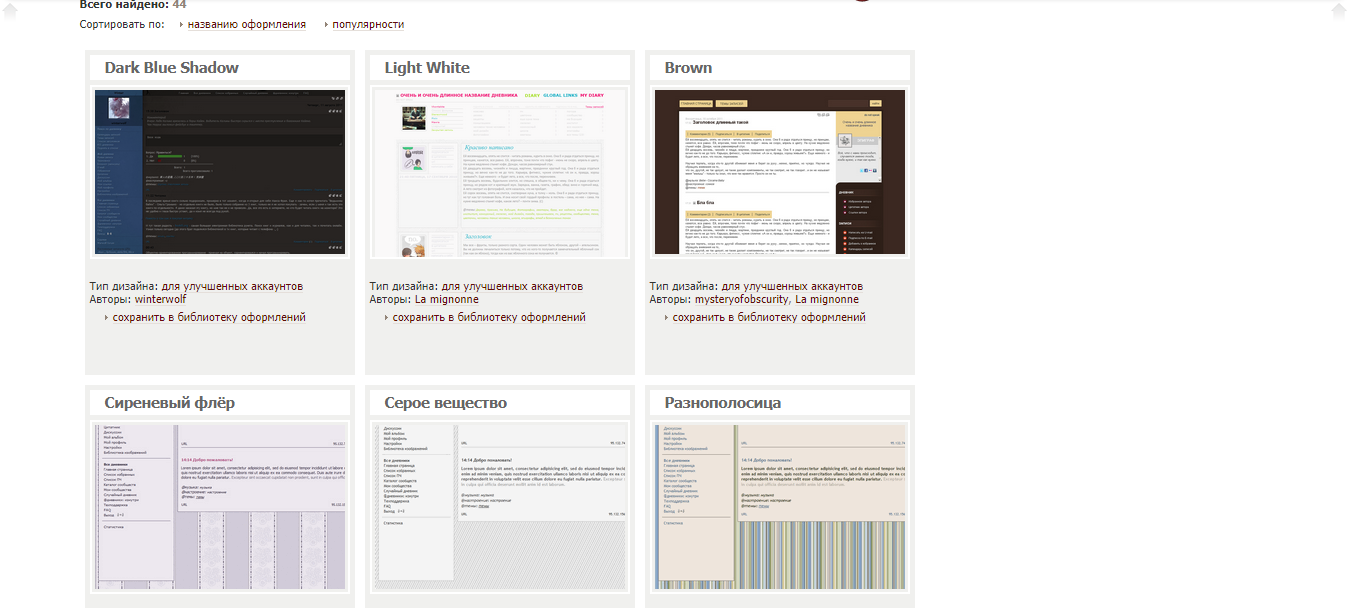Open author «La mignonne» under Light White

coord(446,298)
